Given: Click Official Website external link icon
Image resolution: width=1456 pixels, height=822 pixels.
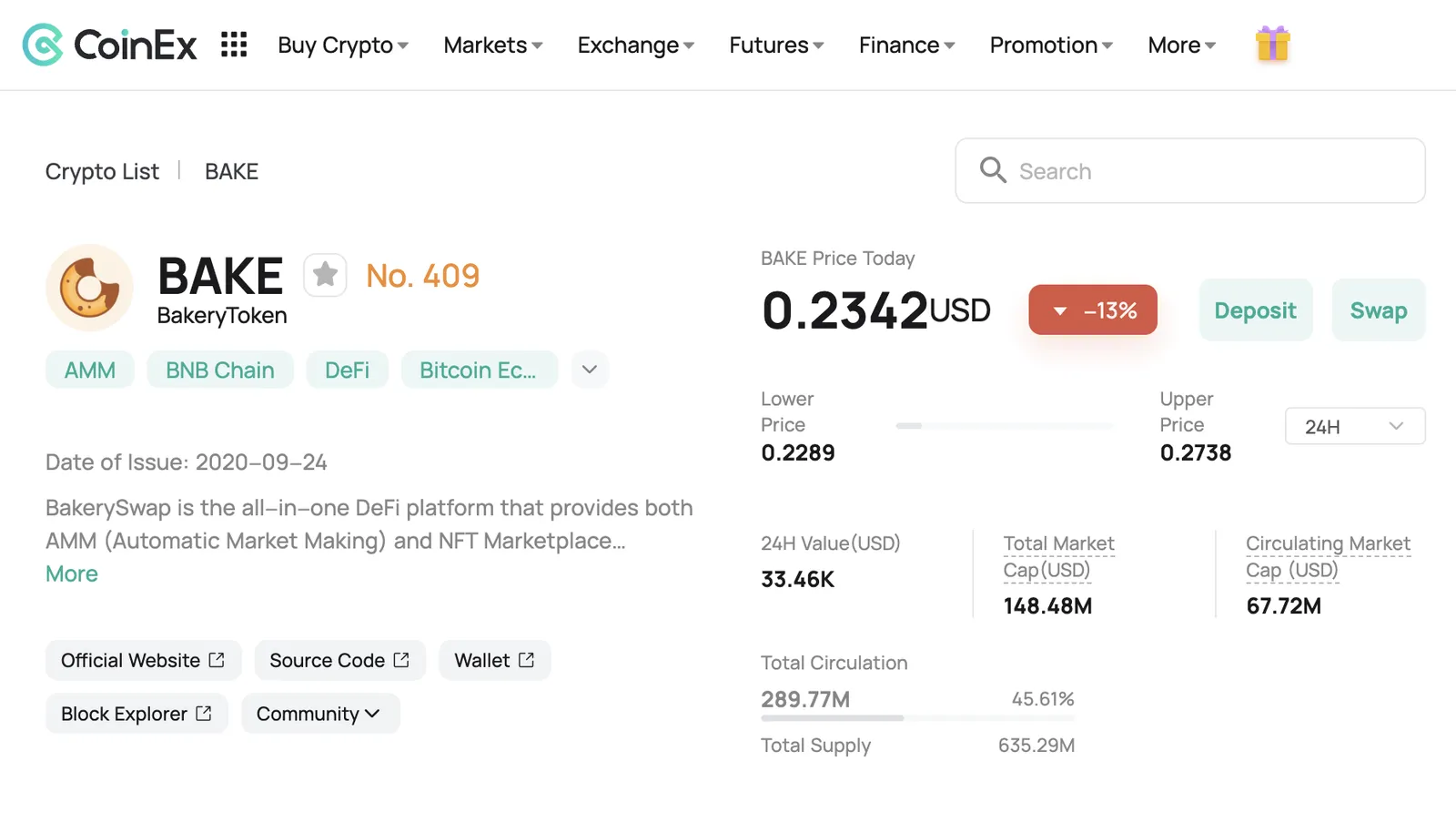Looking at the screenshot, I should point(217,660).
